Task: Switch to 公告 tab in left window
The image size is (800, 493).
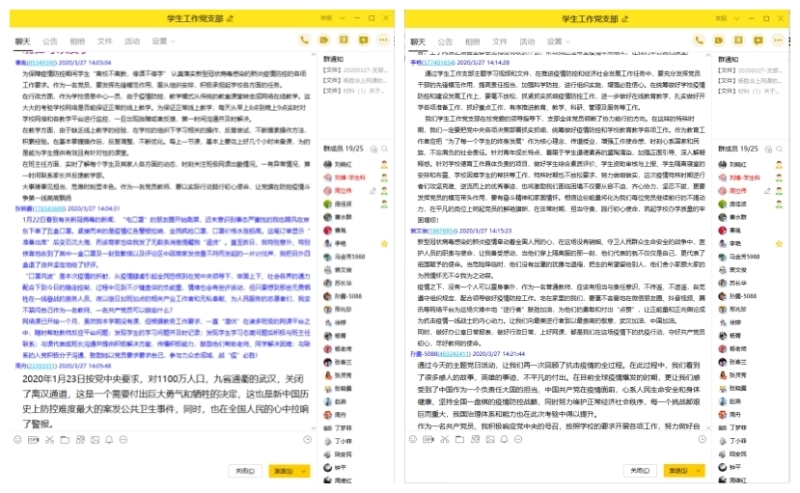Action: coord(50,41)
